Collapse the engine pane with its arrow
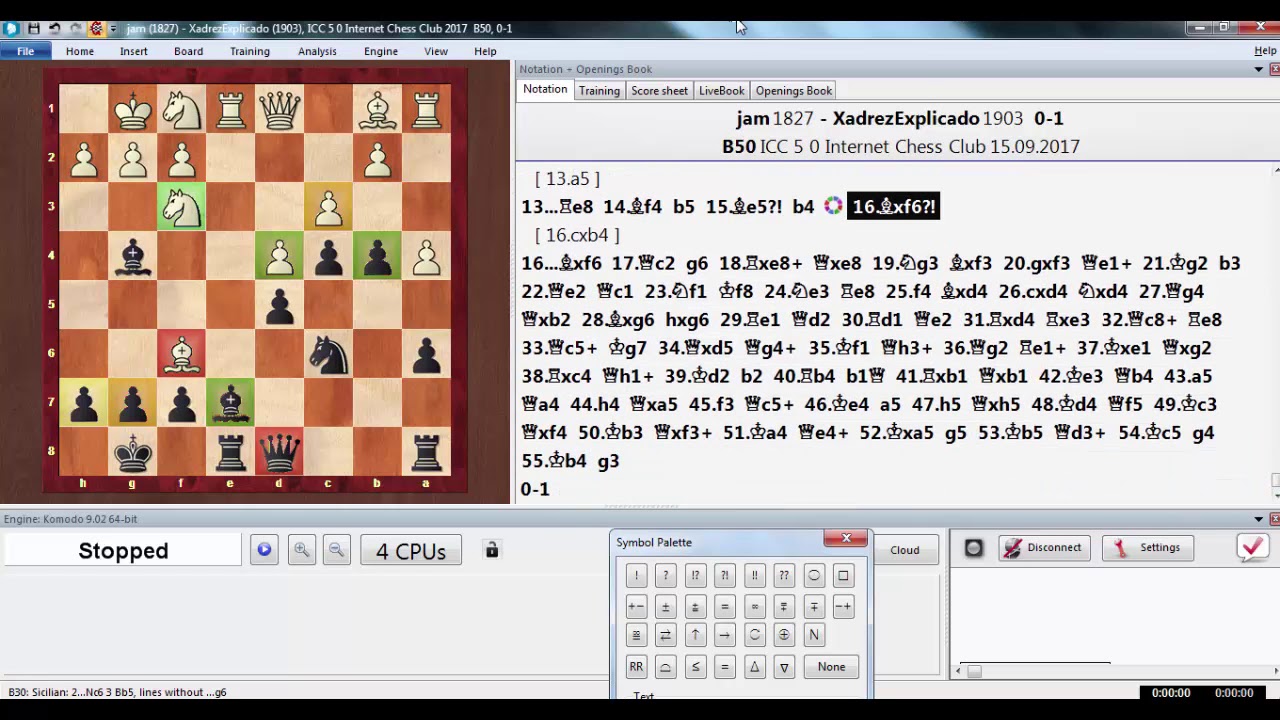 click(1258, 519)
